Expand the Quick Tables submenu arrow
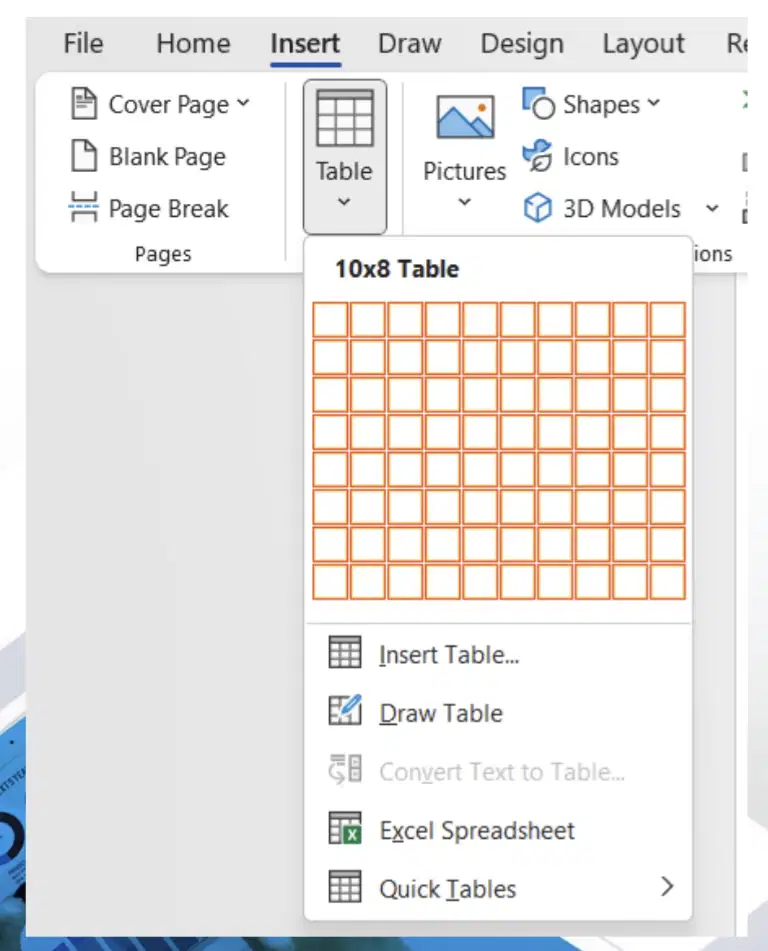The image size is (768, 951). [x=667, y=887]
